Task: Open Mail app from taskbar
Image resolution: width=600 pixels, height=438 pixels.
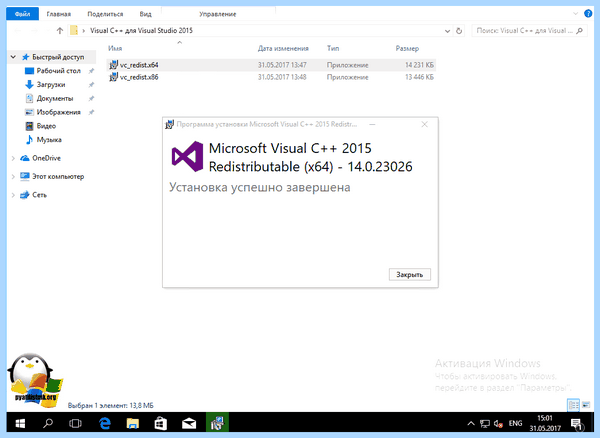Action: point(189,423)
